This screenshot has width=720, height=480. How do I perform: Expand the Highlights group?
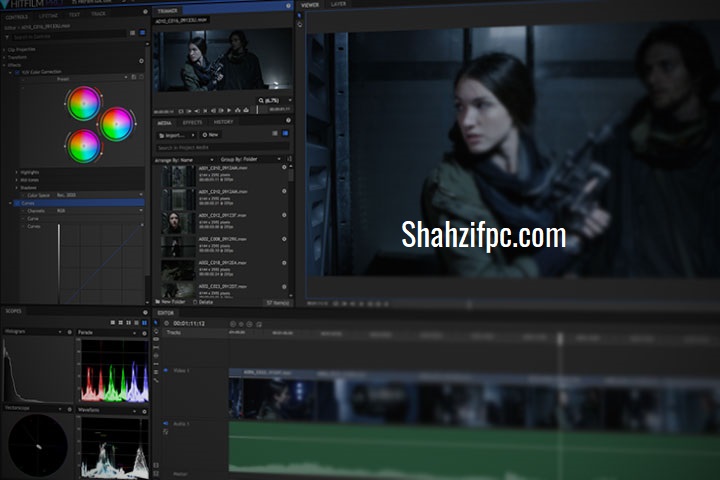17,172
